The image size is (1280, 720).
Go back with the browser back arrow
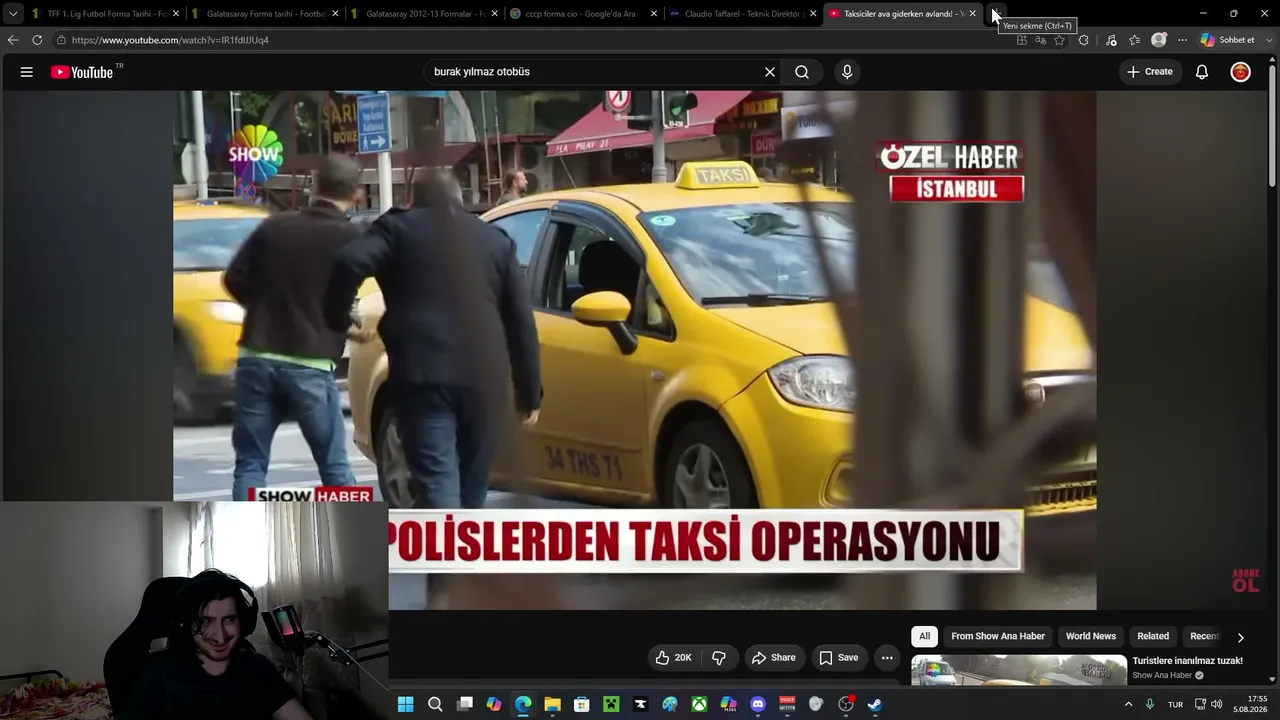pos(13,40)
